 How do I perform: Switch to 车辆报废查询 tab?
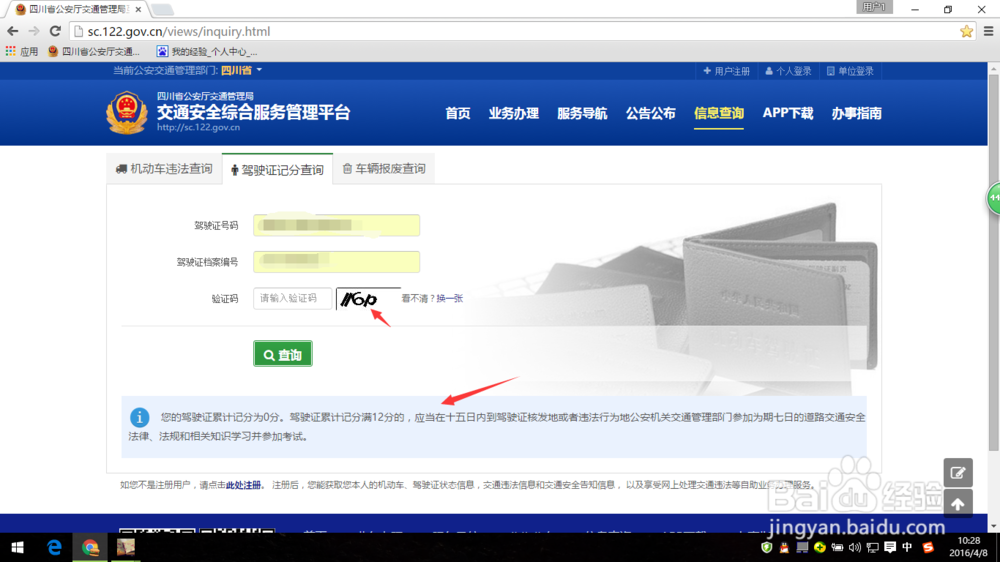coord(385,169)
